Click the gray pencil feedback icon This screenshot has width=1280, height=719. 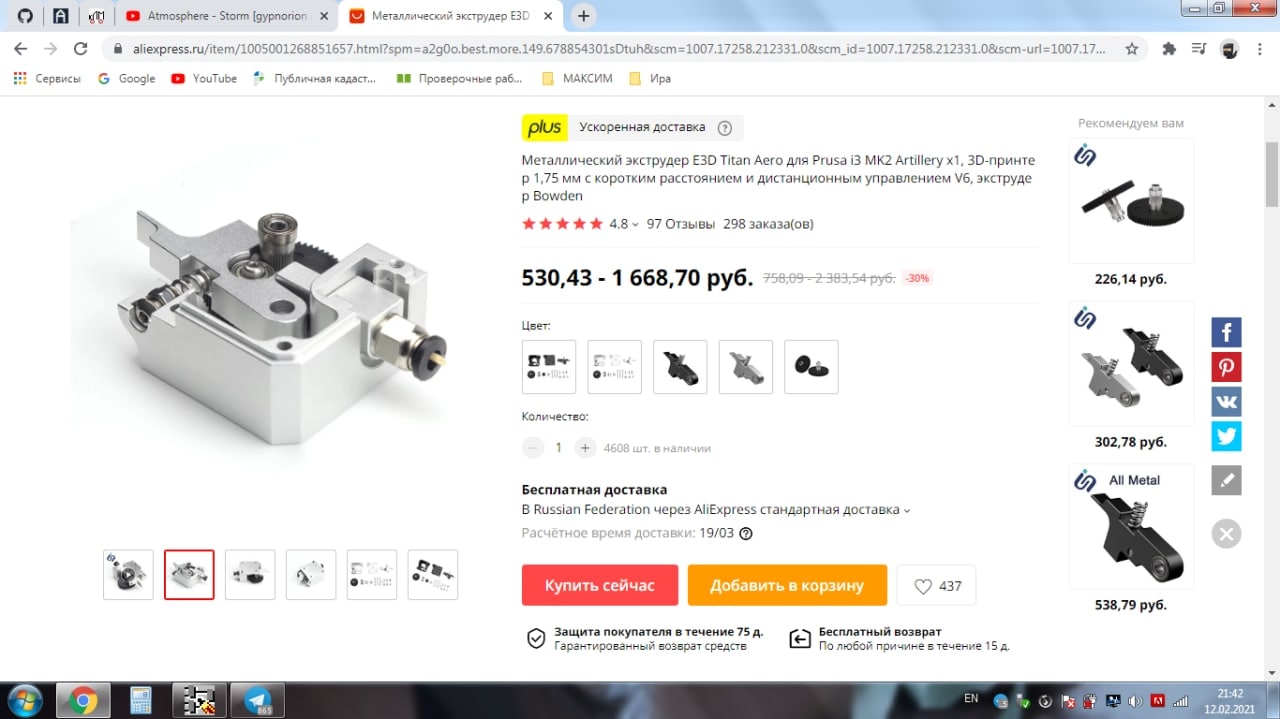(x=1226, y=480)
